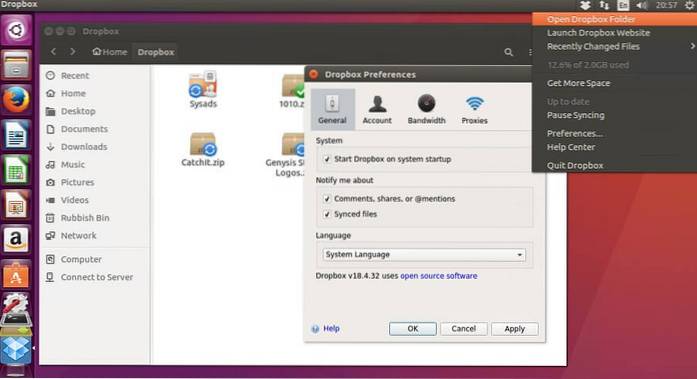Open keyboard layout indicator in top panel
This screenshot has width=697, height=379.
click(x=623, y=5)
